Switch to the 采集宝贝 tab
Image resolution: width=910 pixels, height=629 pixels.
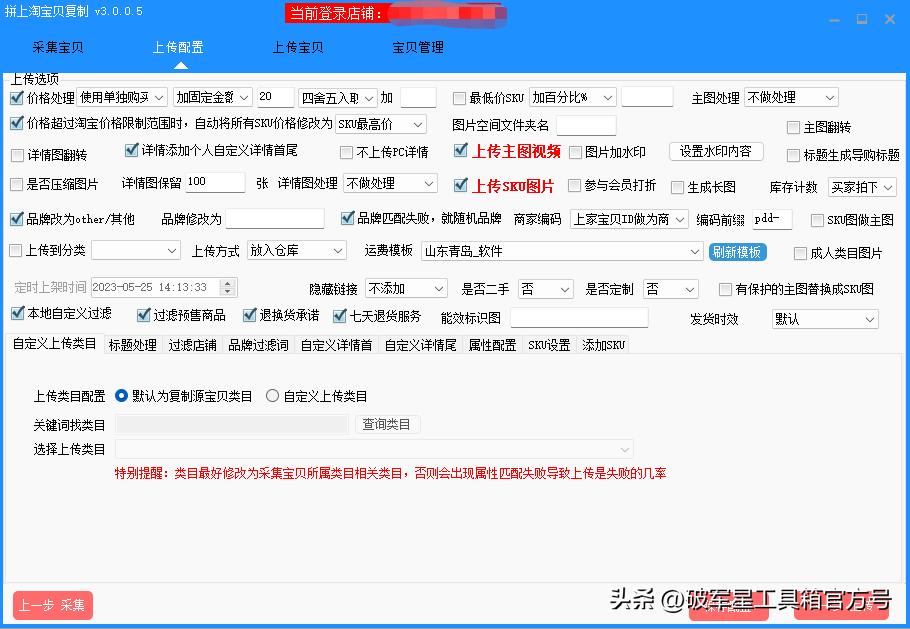tap(59, 46)
